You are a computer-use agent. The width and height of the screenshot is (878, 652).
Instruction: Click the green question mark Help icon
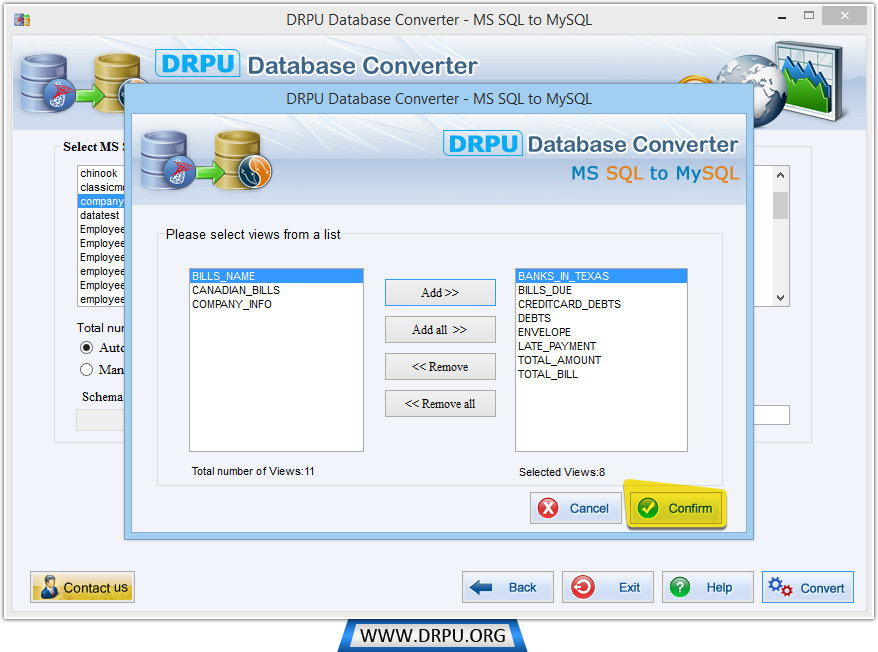(x=680, y=587)
